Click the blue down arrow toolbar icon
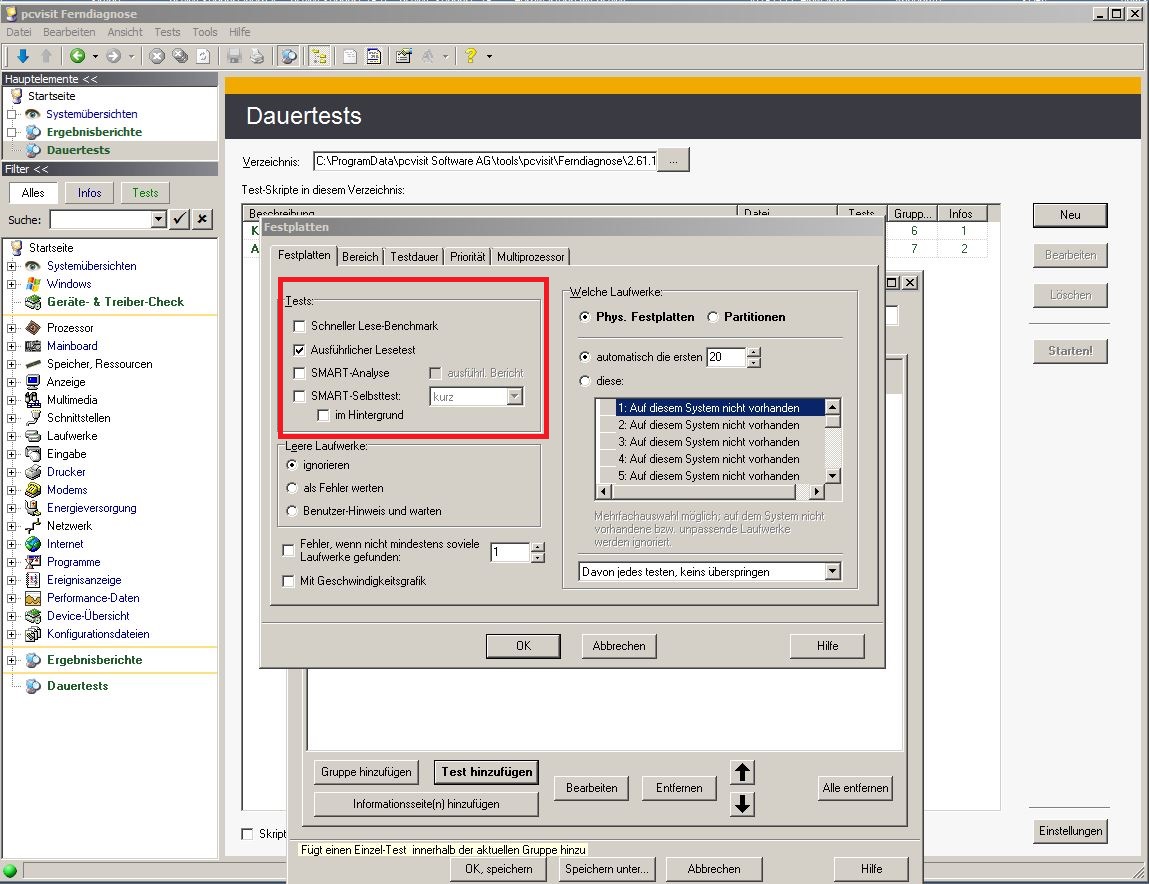This screenshot has height=884, width=1149. pos(23,56)
